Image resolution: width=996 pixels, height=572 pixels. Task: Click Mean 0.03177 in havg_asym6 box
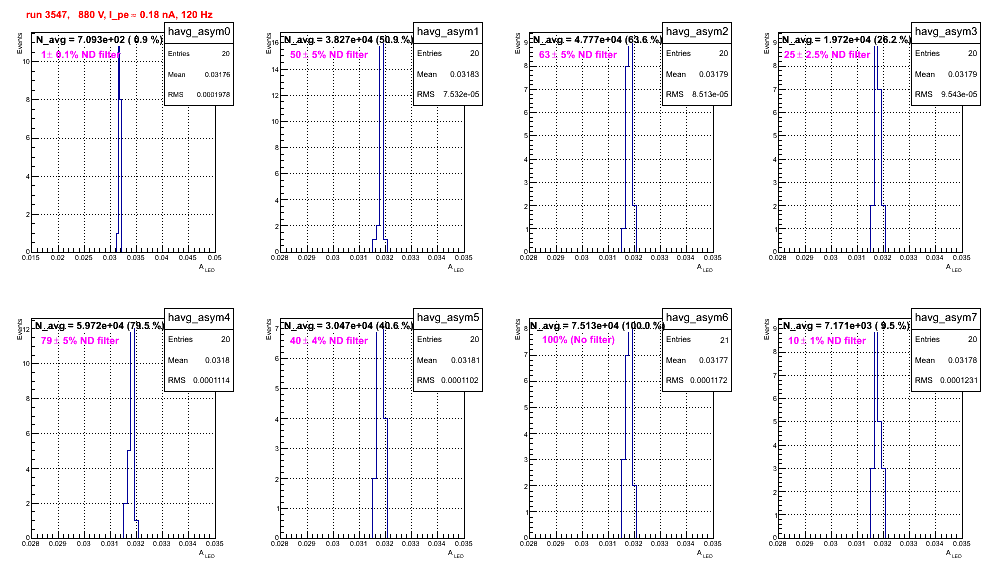tap(697, 360)
